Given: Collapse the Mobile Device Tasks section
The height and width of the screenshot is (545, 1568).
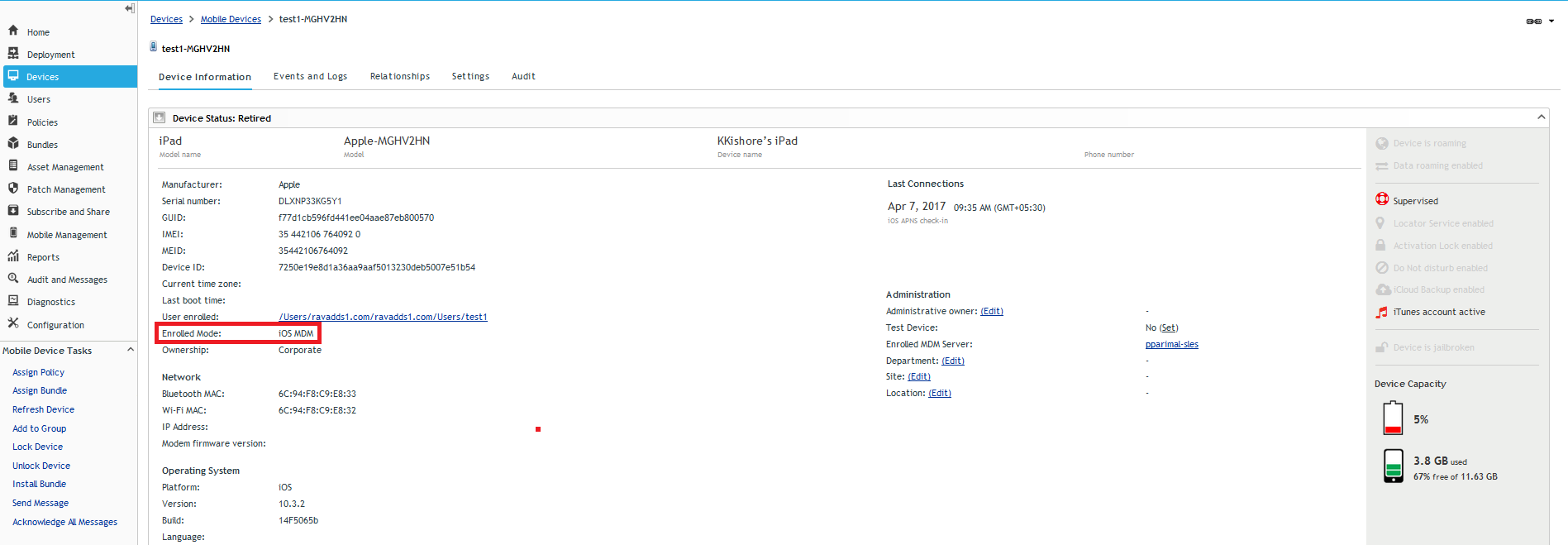Looking at the screenshot, I should (131, 350).
